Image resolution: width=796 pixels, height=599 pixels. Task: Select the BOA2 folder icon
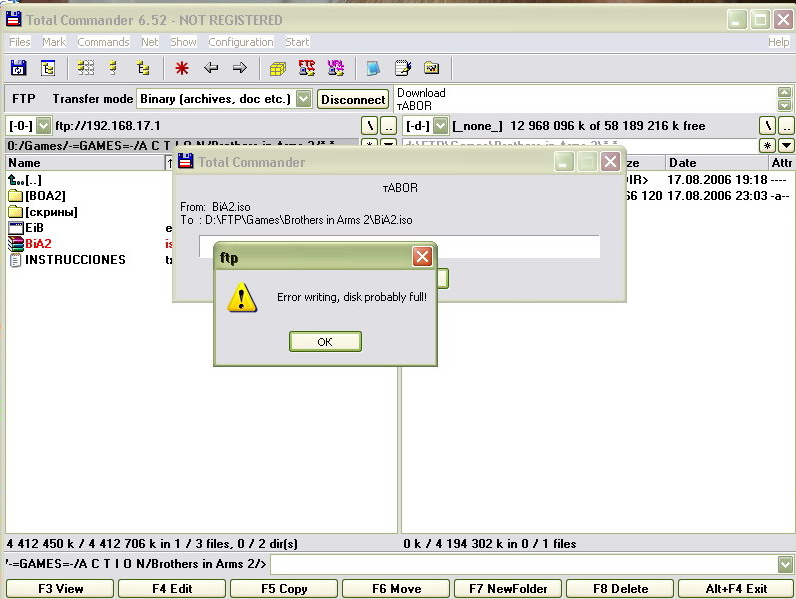16,195
